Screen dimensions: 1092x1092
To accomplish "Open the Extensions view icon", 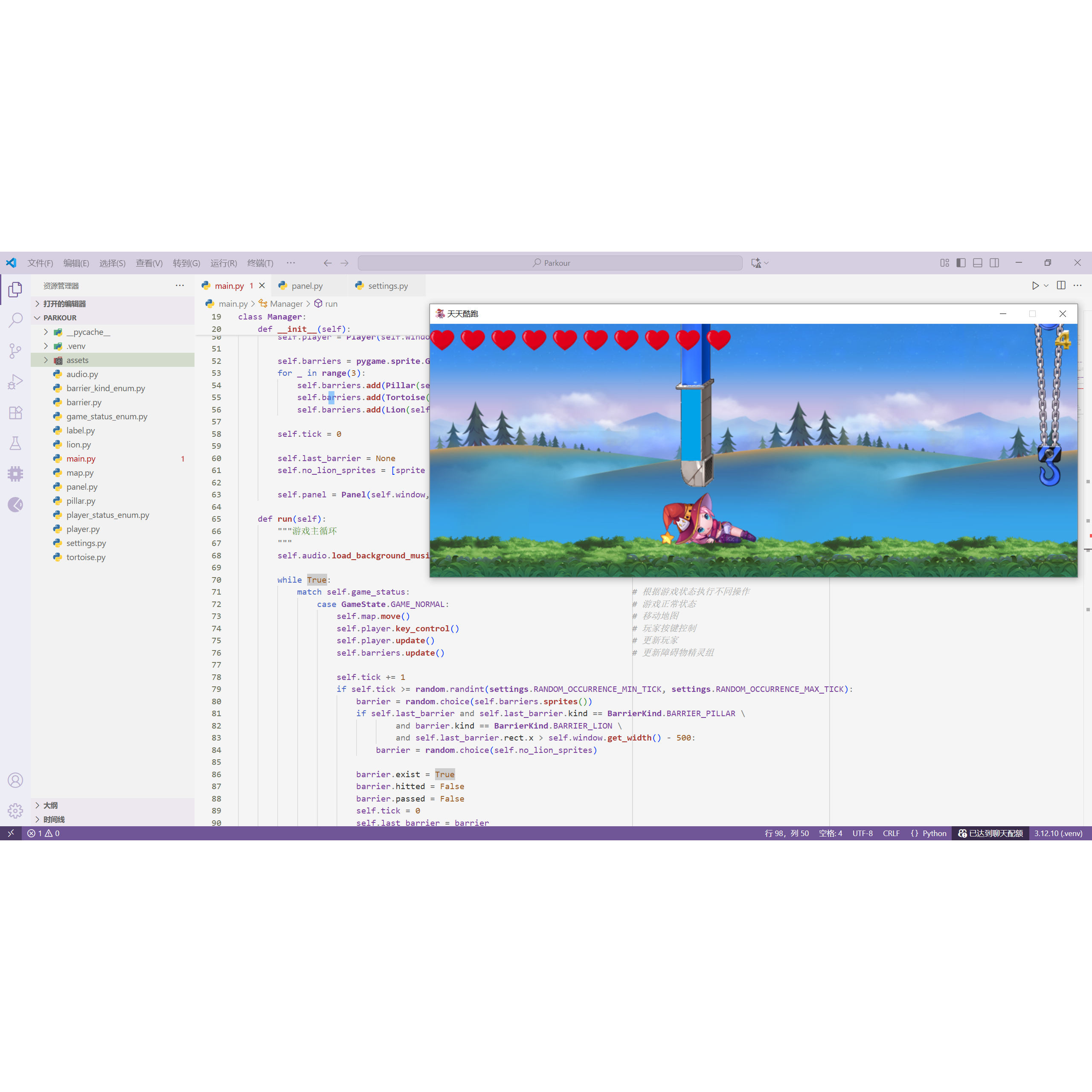I will 15,412.
